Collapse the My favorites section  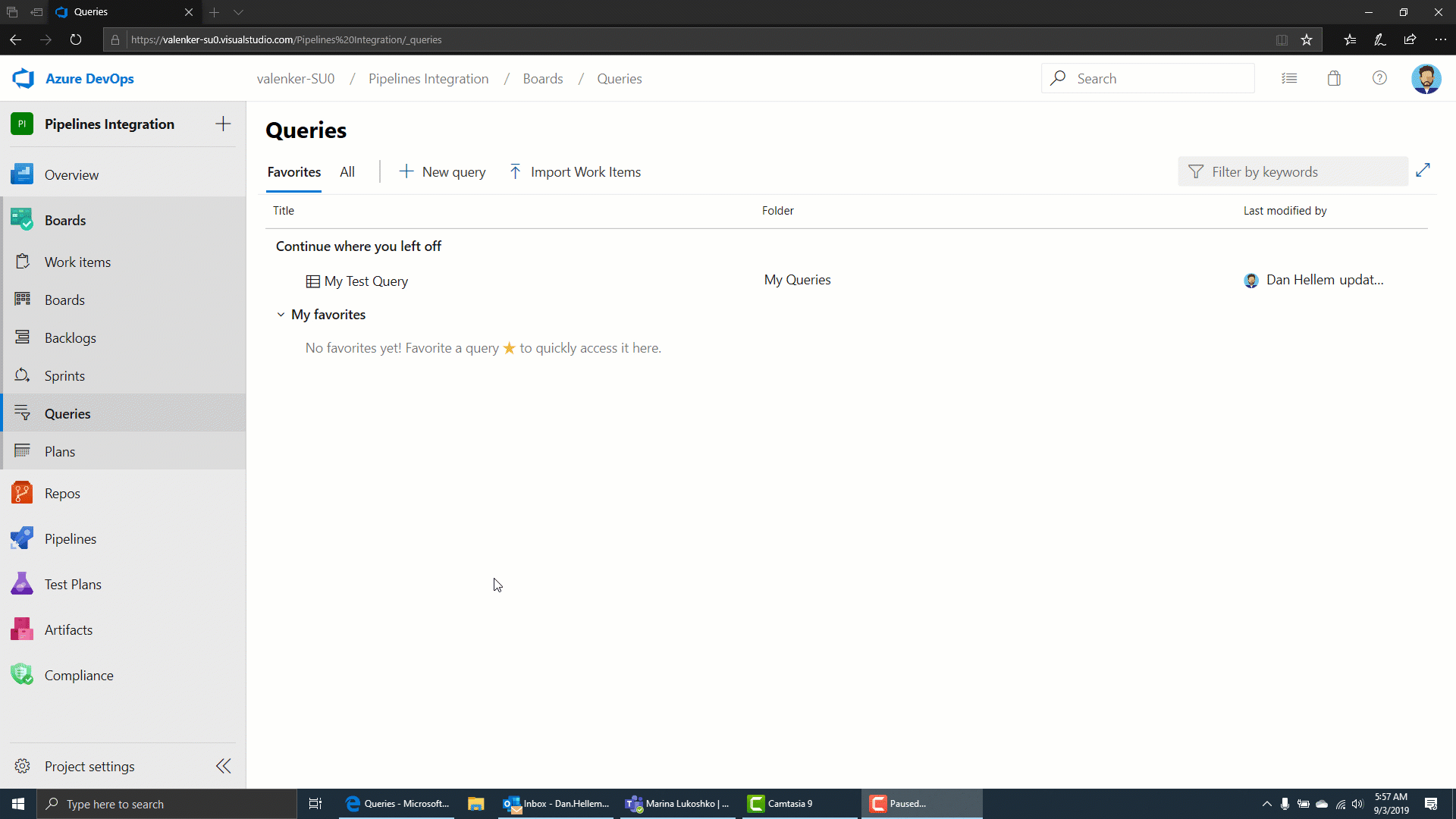[x=281, y=314]
